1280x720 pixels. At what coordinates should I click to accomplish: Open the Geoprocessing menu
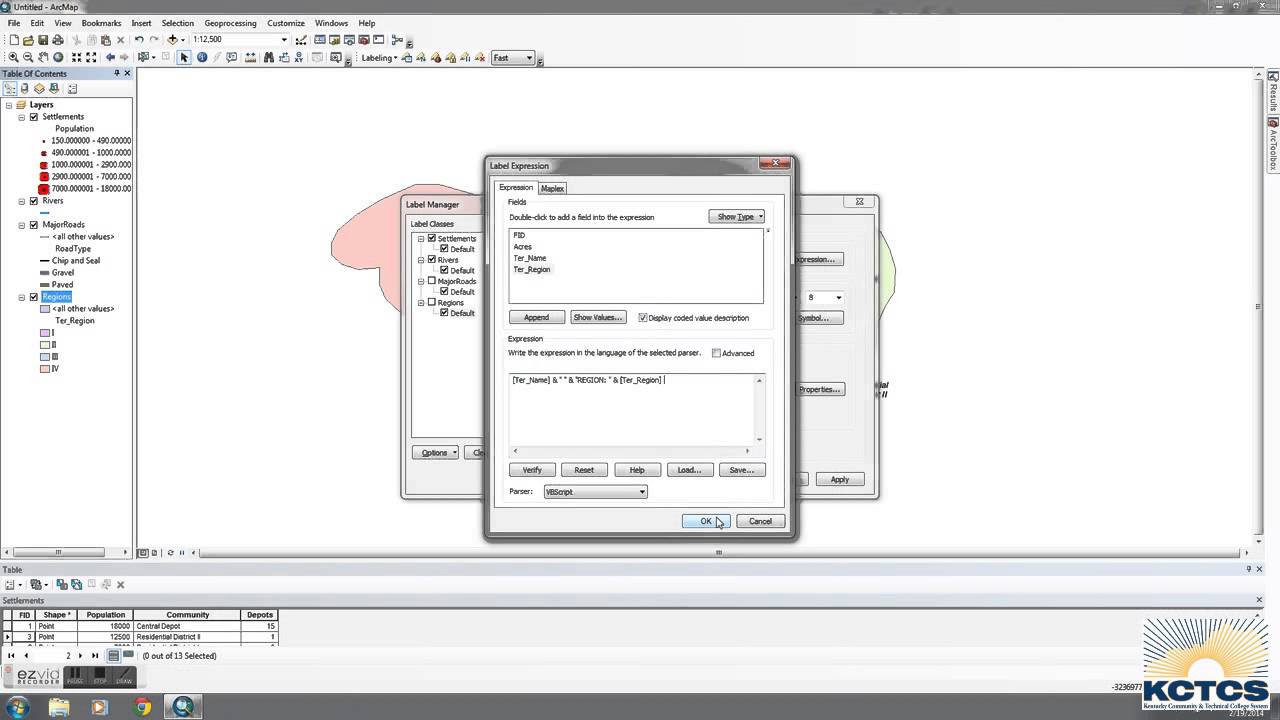coord(230,23)
